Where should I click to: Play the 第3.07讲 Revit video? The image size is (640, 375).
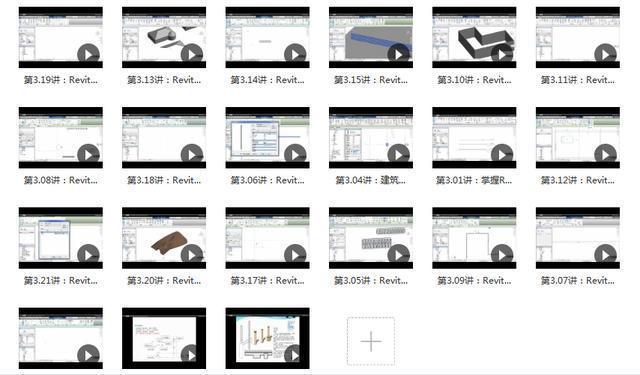tap(605, 255)
